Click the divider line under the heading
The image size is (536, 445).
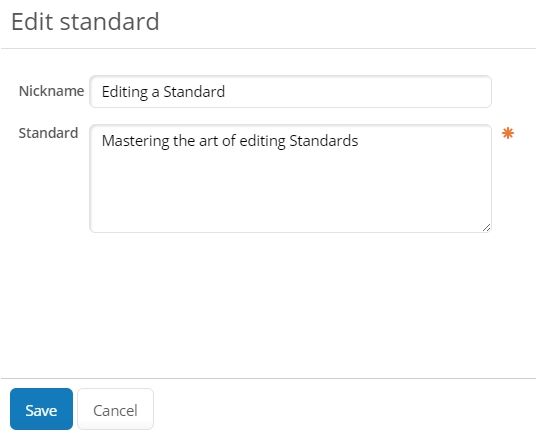[x=268, y=49]
